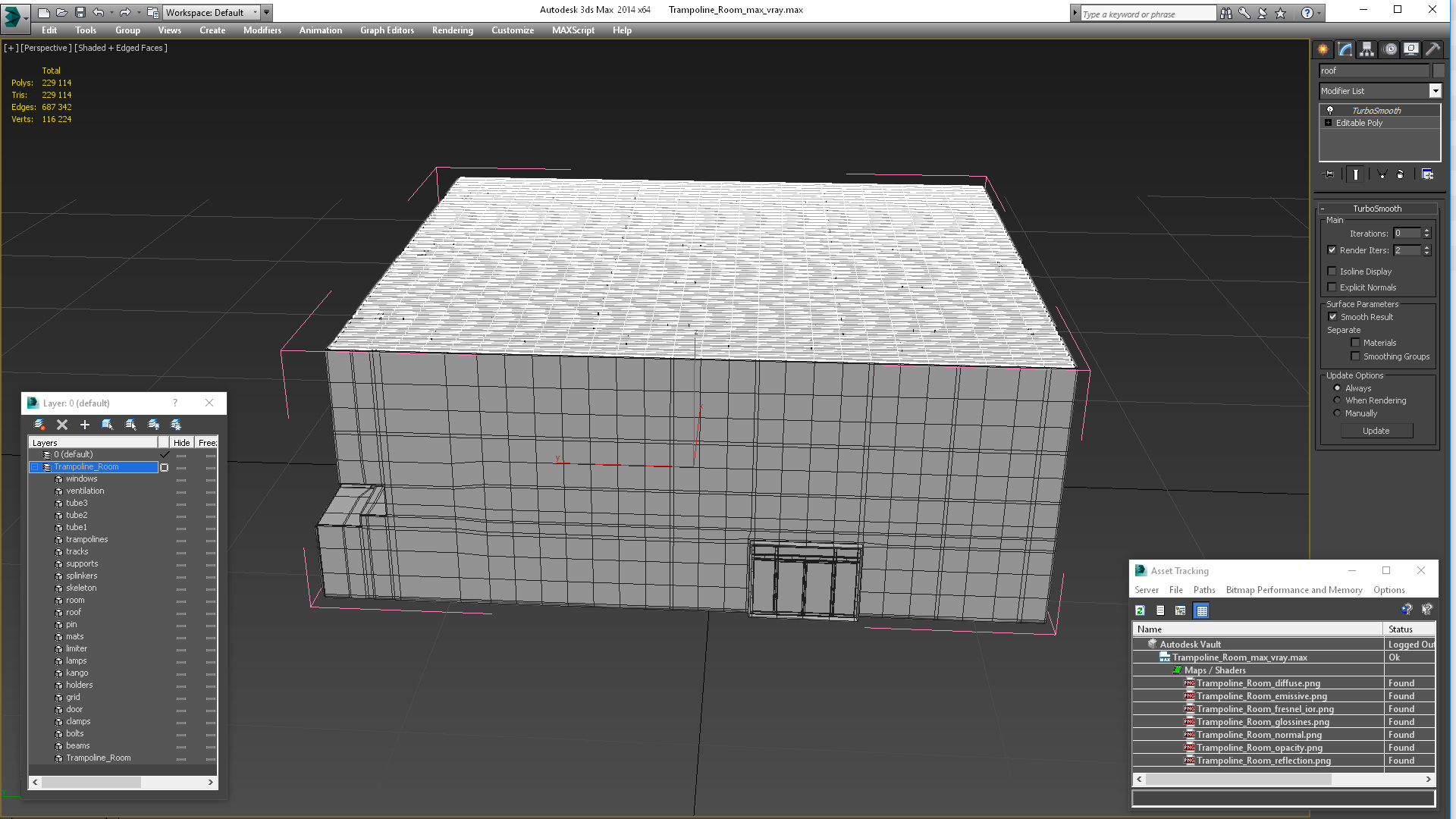Viewport: 1456px width, 819px height.
Task: Freeze/unfreeze all layers icon
Action: [176, 425]
